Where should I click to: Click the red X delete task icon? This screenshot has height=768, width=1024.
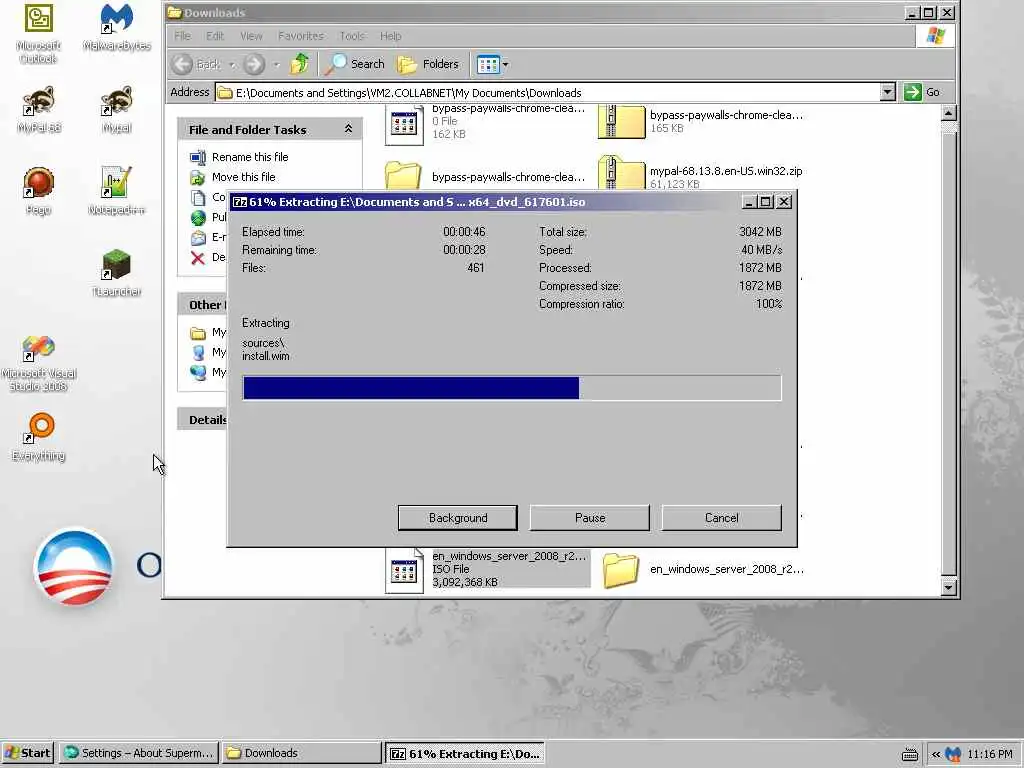click(x=198, y=258)
